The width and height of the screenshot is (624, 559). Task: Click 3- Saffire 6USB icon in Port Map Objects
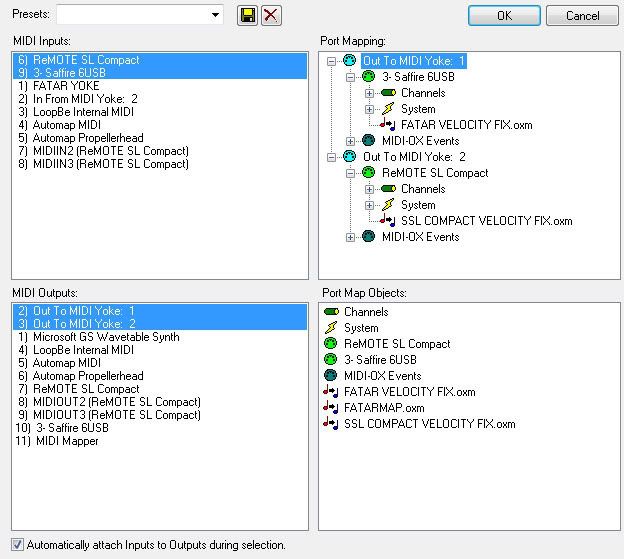(x=331, y=359)
